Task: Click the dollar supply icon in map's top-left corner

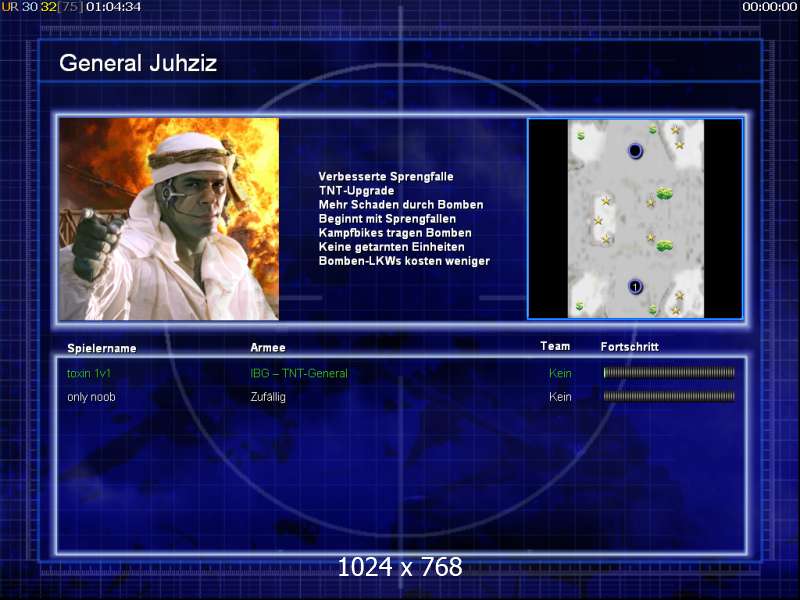Action: coord(581,136)
